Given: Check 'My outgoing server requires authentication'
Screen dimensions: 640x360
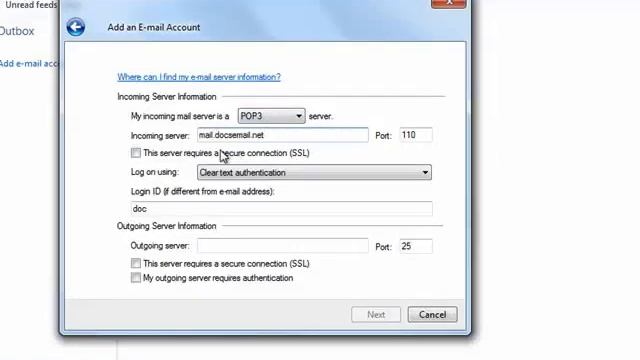Looking at the screenshot, I should tap(136, 278).
